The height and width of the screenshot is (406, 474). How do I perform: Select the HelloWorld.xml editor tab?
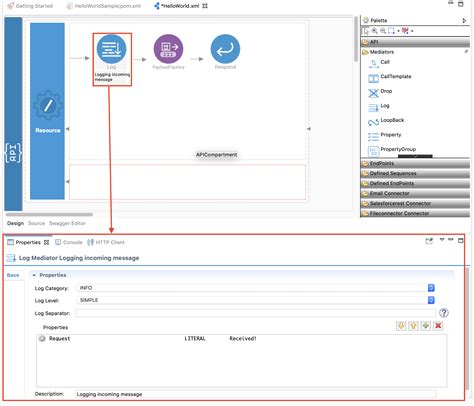[180, 6]
